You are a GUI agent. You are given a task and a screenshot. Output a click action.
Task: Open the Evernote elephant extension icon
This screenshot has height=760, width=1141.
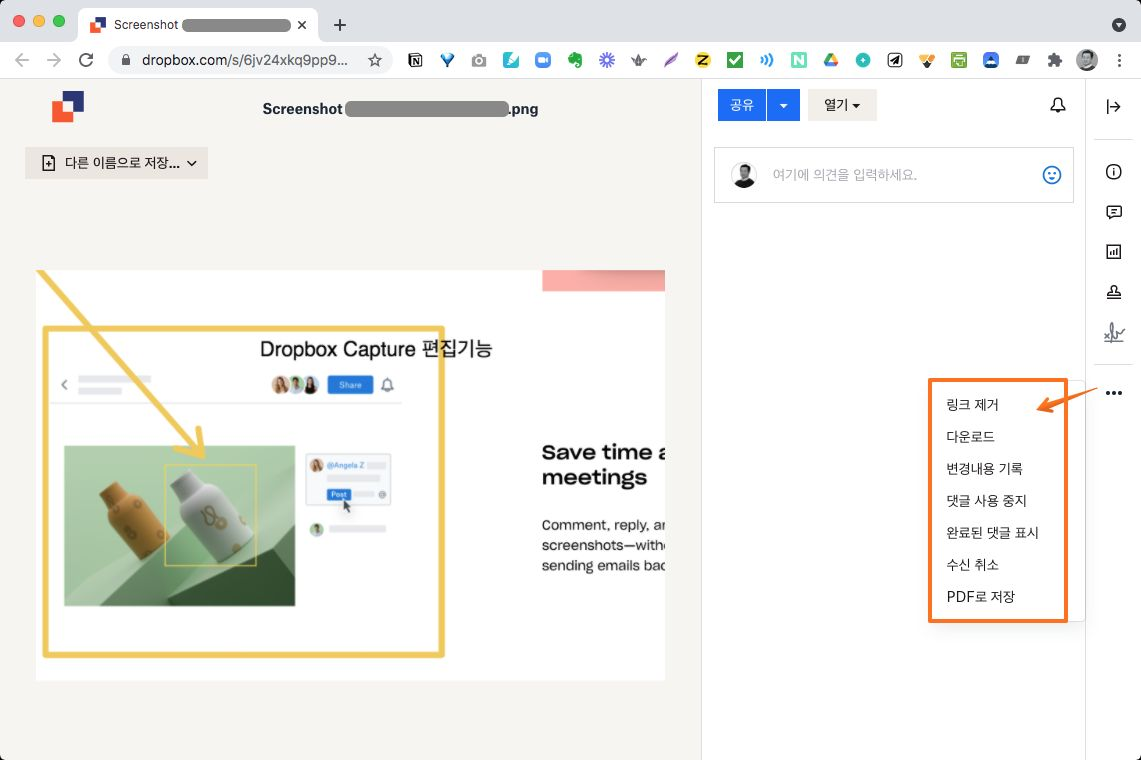575,60
